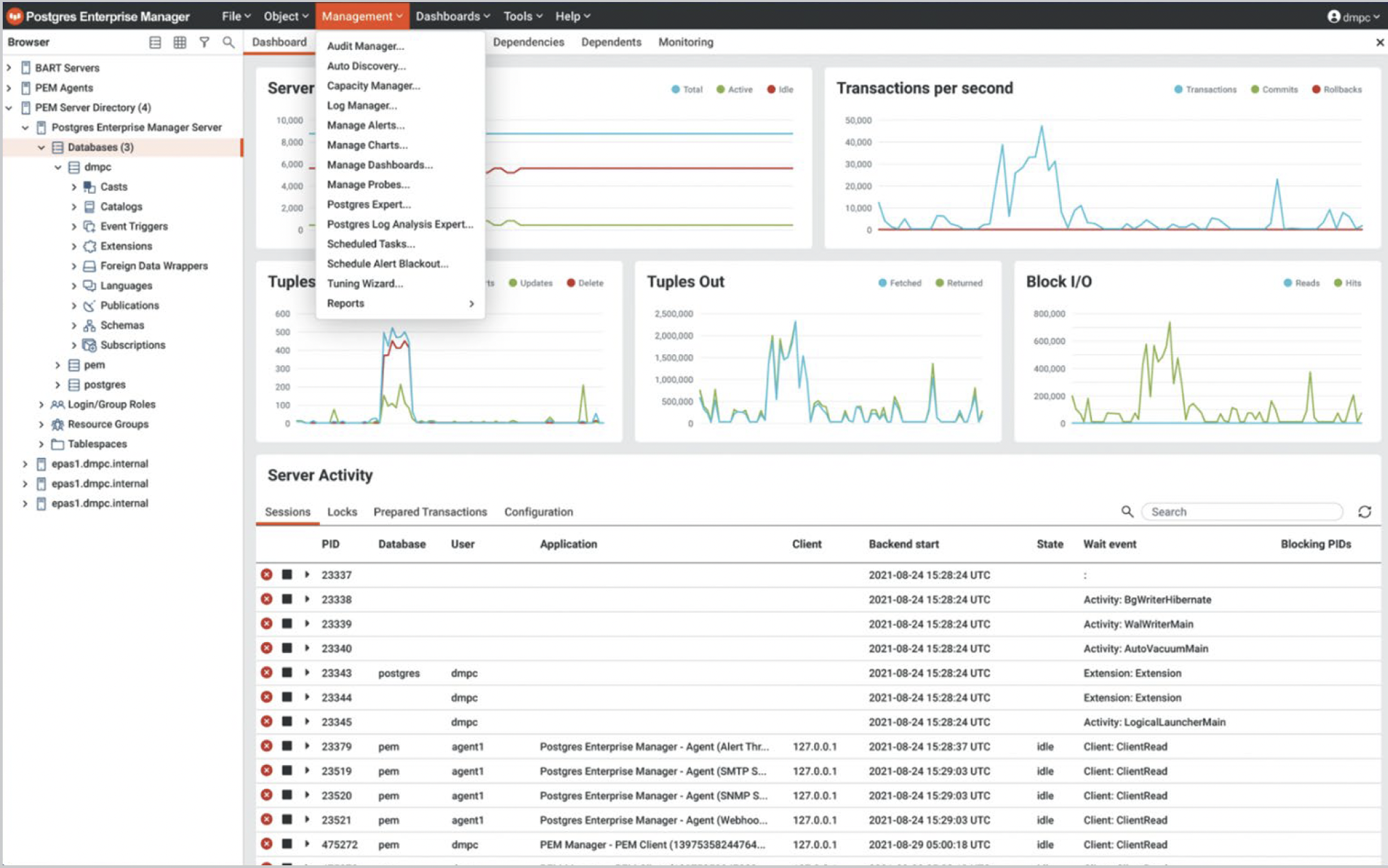The width and height of the screenshot is (1388, 868).
Task: Click the filtered rows funnel icon
Action: pos(204,42)
